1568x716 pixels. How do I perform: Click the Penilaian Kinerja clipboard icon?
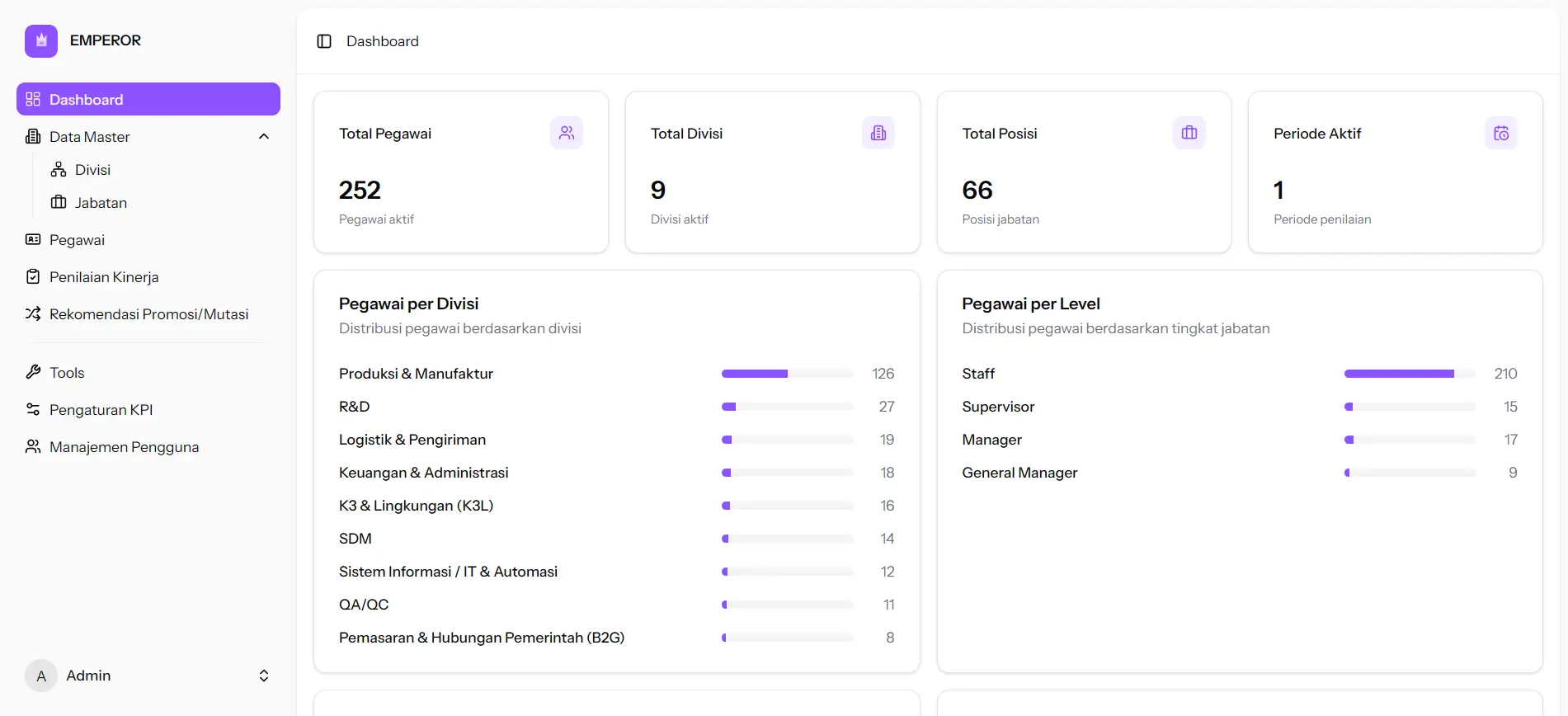pyautogui.click(x=33, y=276)
